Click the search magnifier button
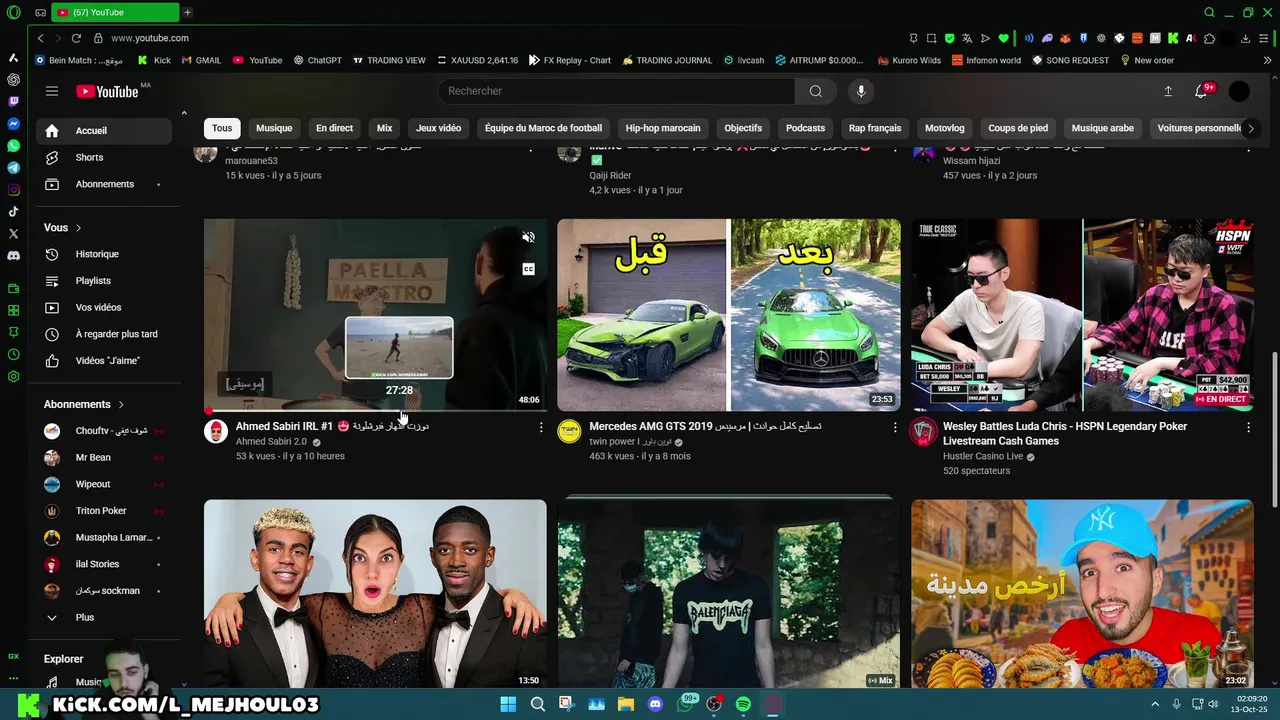Image resolution: width=1280 pixels, height=720 pixels. click(816, 91)
